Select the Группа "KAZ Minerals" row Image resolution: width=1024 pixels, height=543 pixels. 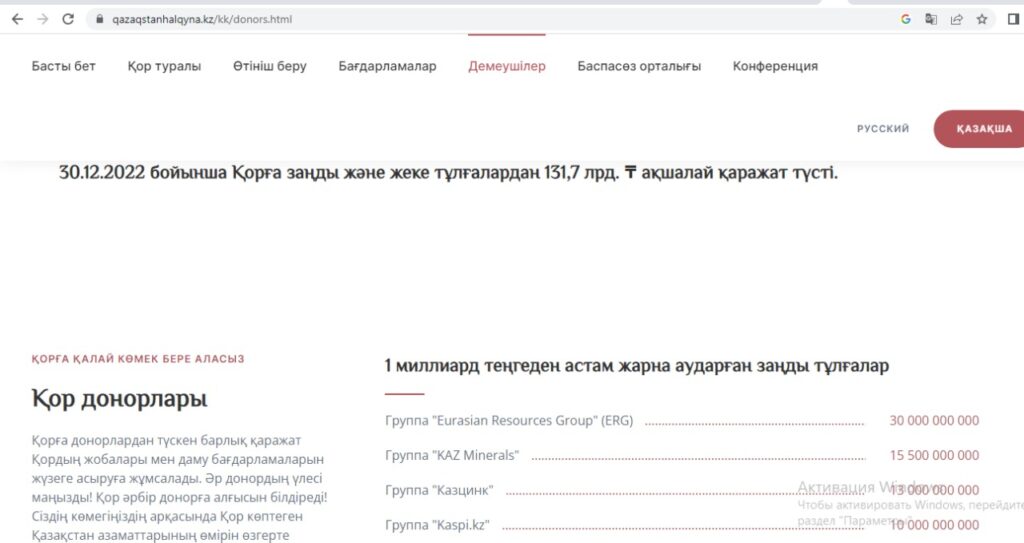click(x=682, y=455)
